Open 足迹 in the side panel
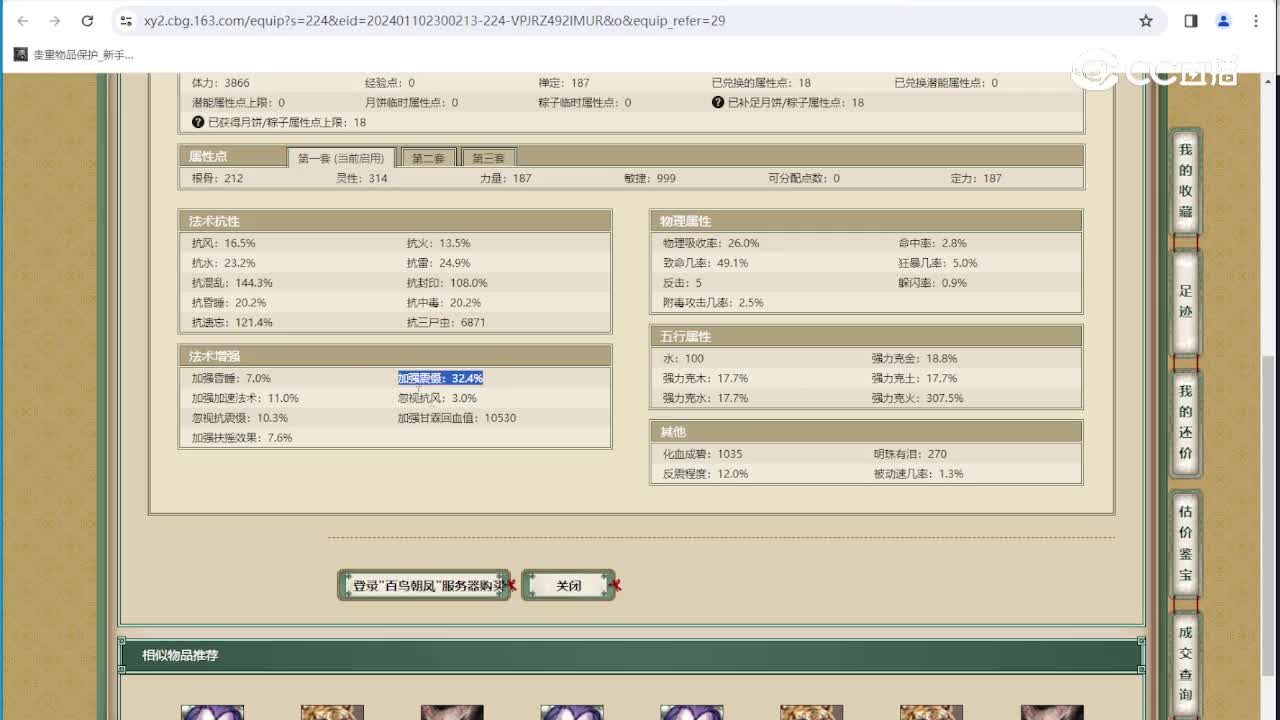The width and height of the screenshot is (1280, 720). 1185,301
